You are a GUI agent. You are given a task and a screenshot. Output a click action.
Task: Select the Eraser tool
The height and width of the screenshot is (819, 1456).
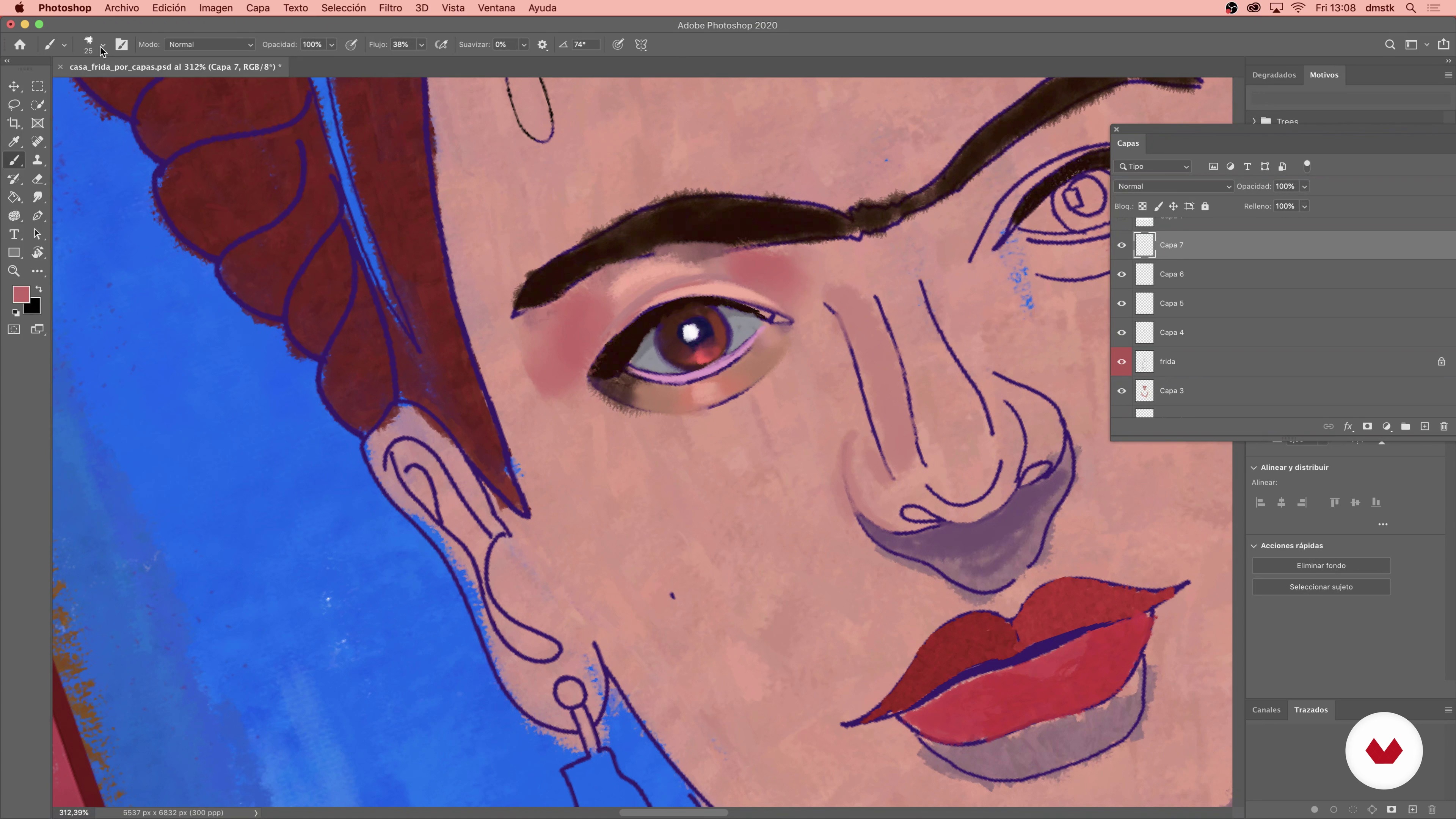37,179
